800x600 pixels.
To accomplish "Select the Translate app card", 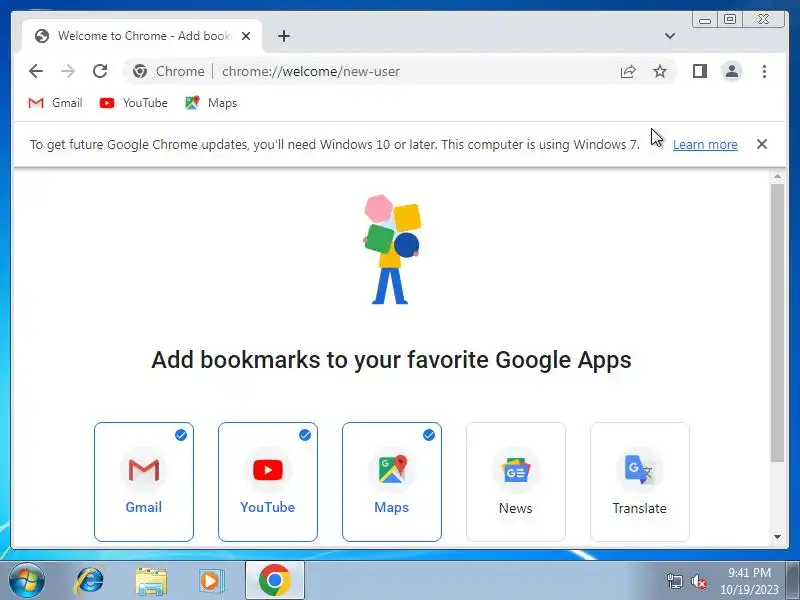I will pos(640,482).
